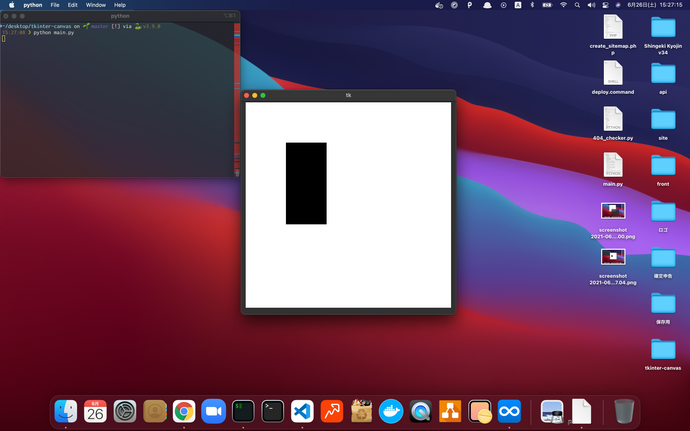690x431 pixels.
Task: Open Control Center from the menu bar
Action: point(606,5)
